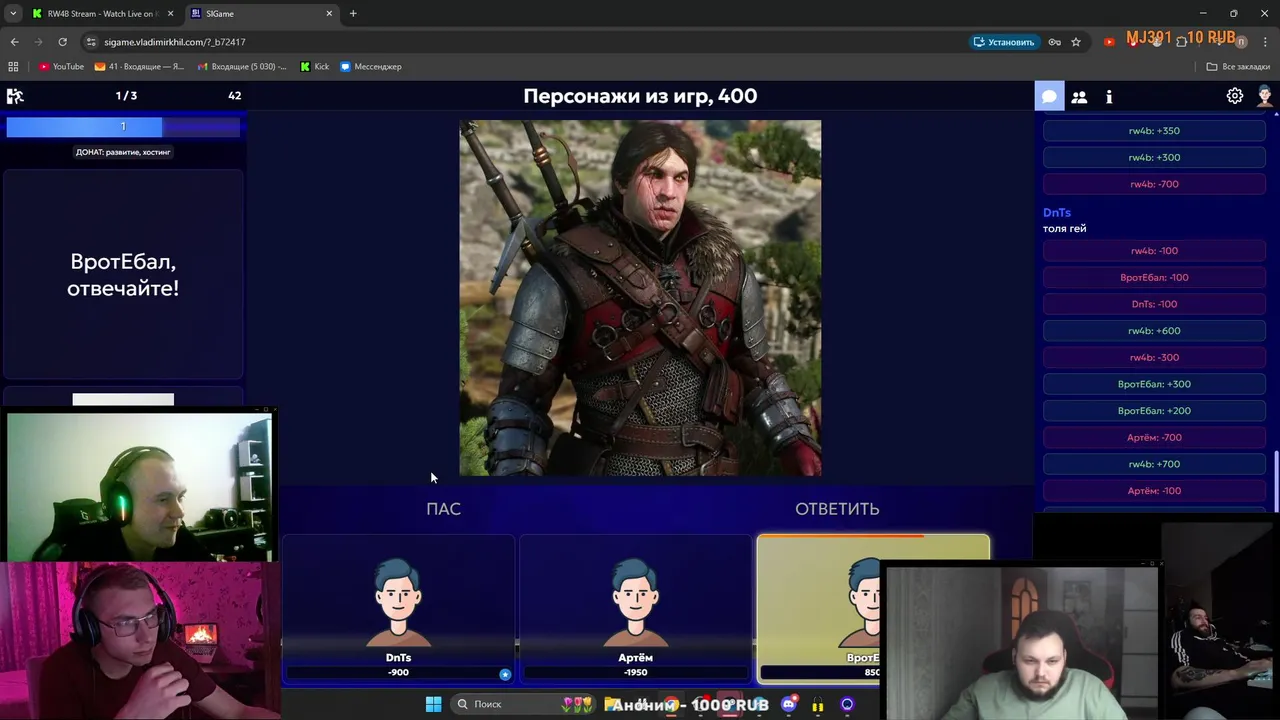Click the star badge on DnTs card
The width and height of the screenshot is (1280, 720).
tap(504, 675)
